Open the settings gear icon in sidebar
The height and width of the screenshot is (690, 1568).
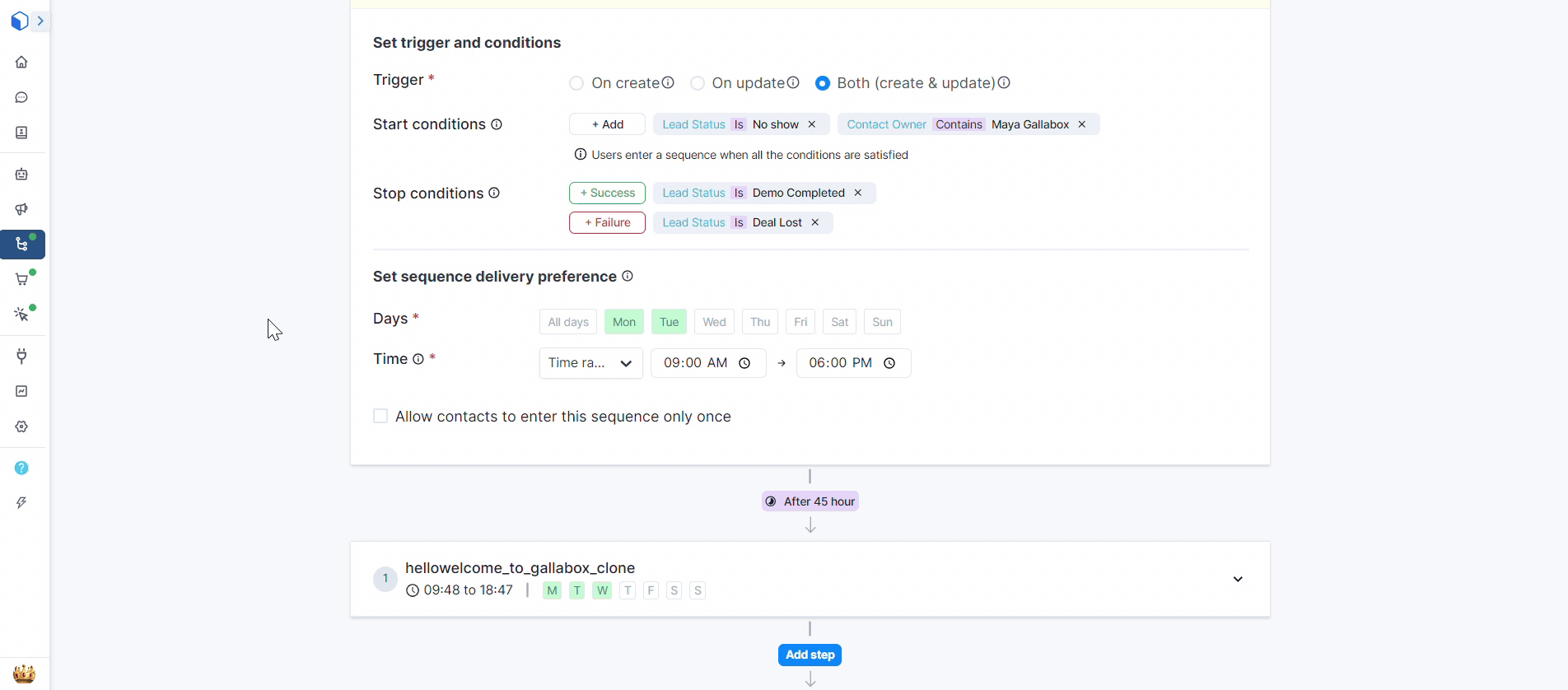21,427
